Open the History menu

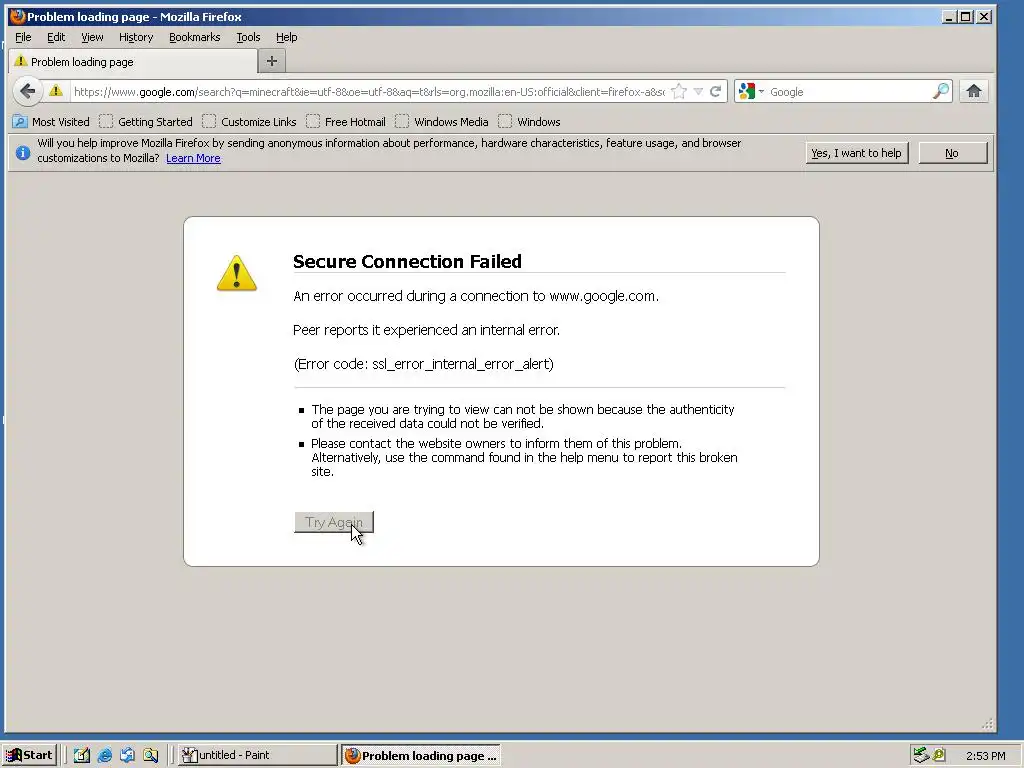click(136, 37)
